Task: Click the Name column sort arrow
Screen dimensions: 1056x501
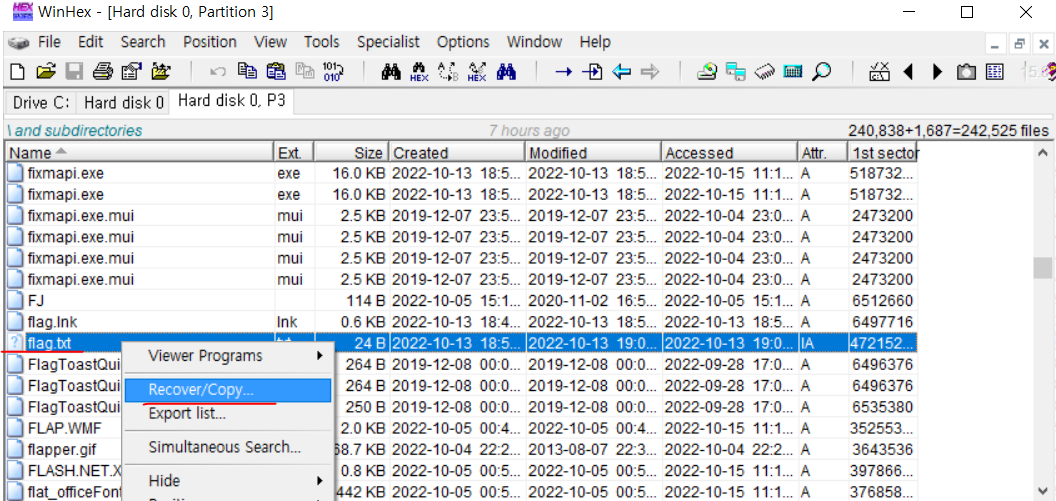Action: click(x=61, y=152)
